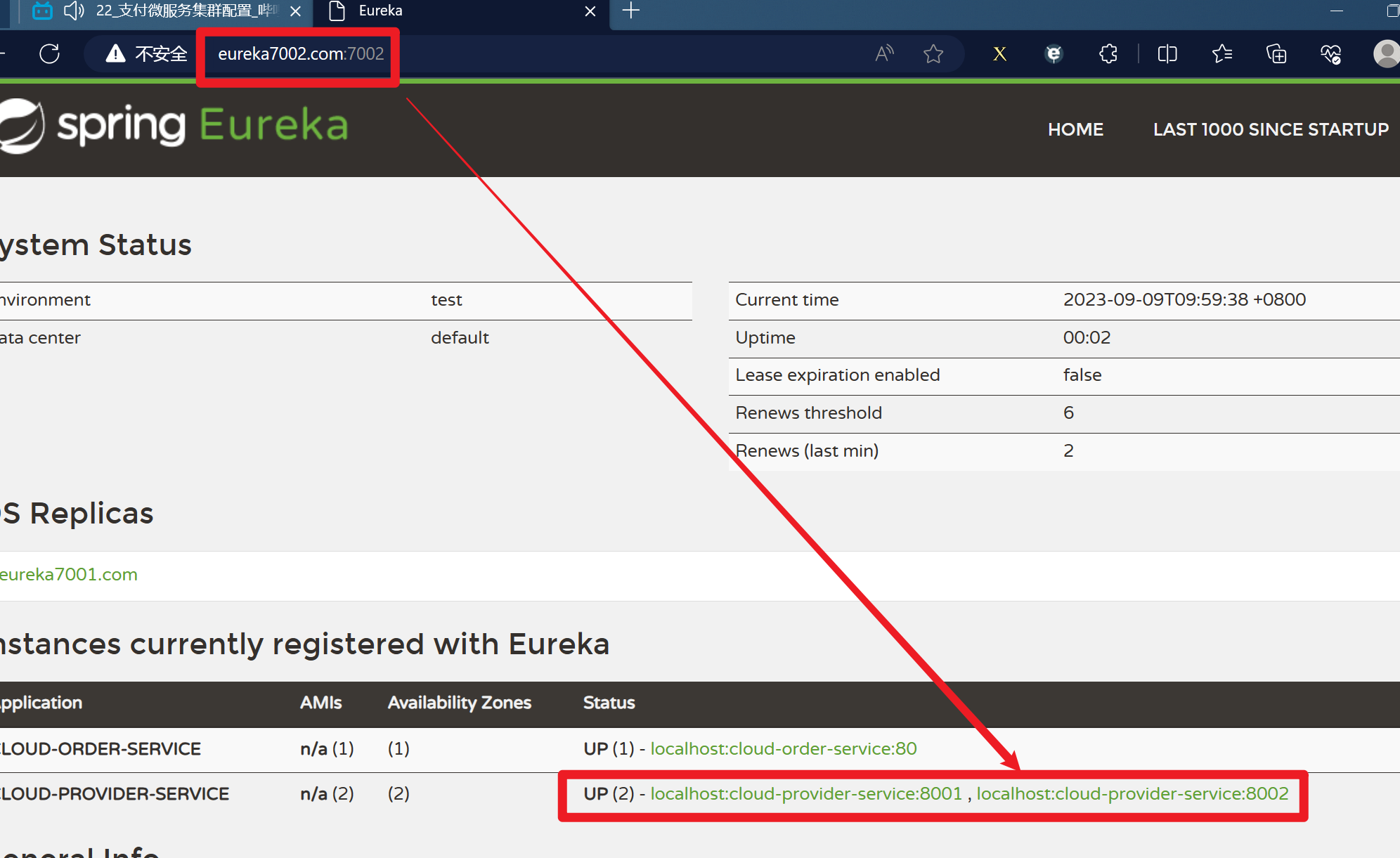Open the eureka7001.com replica link
Screen dimensions: 1400x858
pos(68,574)
